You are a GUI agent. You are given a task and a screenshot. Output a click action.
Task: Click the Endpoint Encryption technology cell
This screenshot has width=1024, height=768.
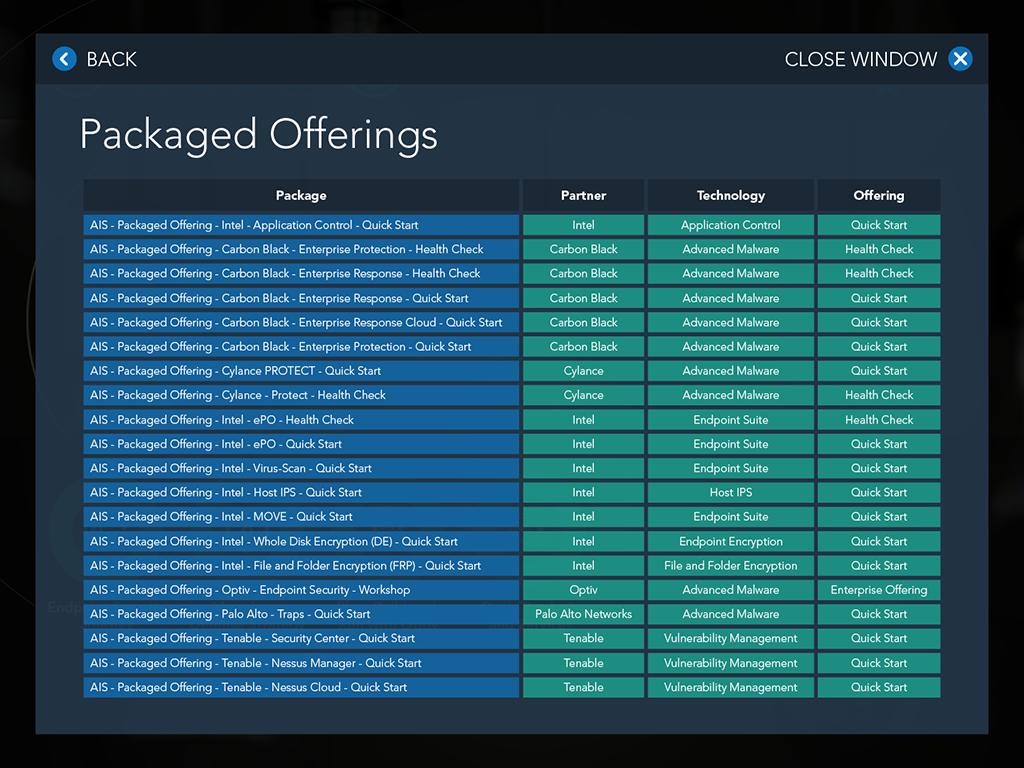coord(731,541)
